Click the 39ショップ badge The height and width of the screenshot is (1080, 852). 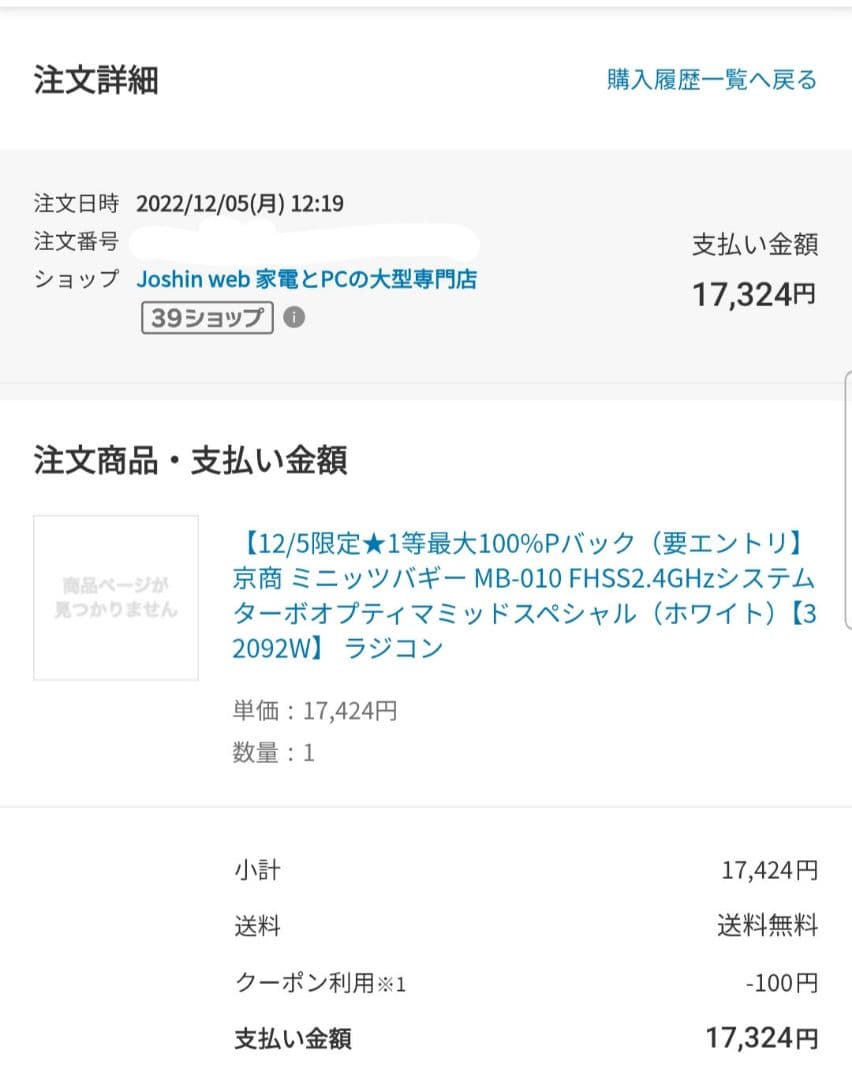pyautogui.click(x=206, y=317)
